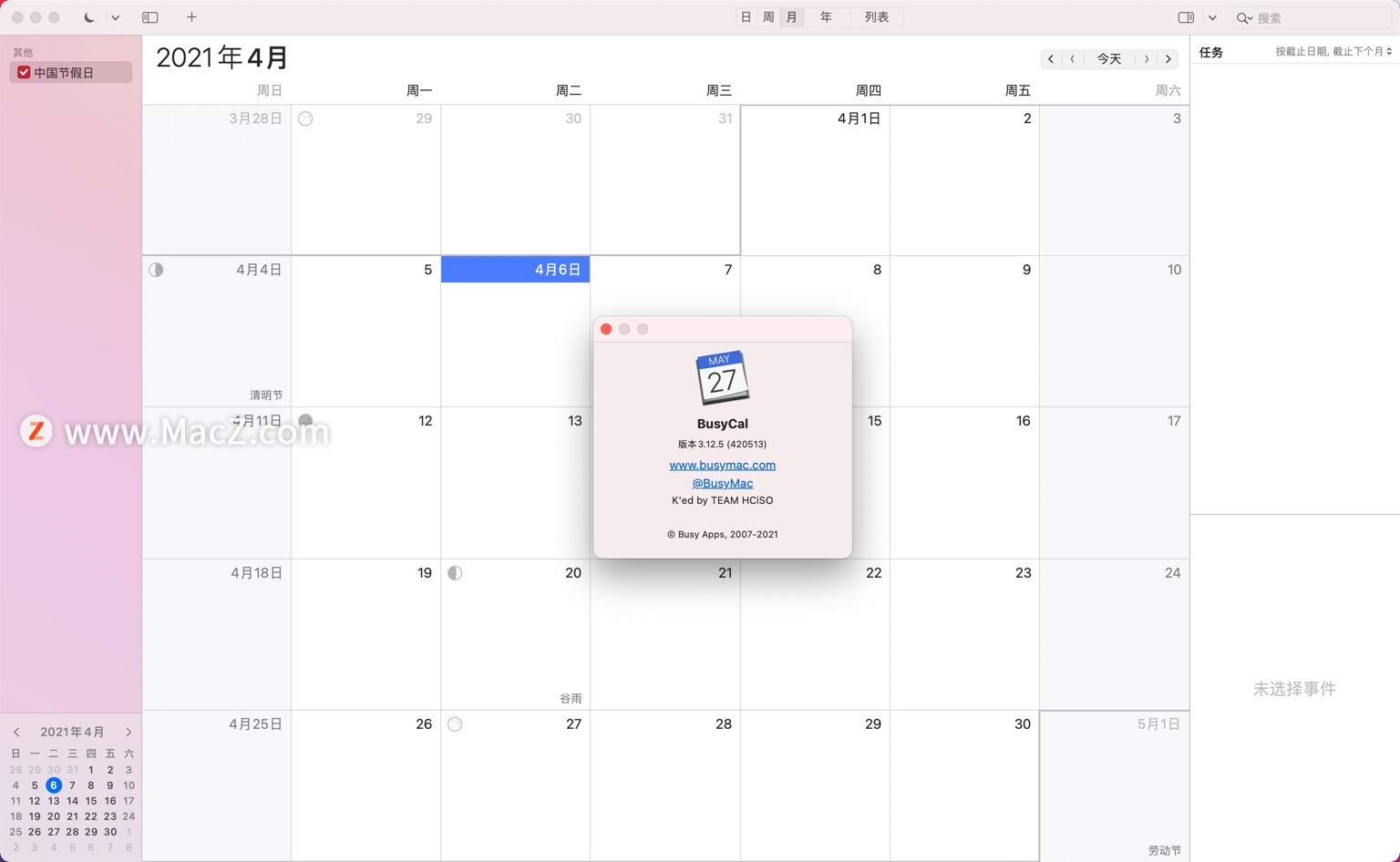Click the BusyCal app icon in about dialog

pyautogui.click(x=722, y=378)
